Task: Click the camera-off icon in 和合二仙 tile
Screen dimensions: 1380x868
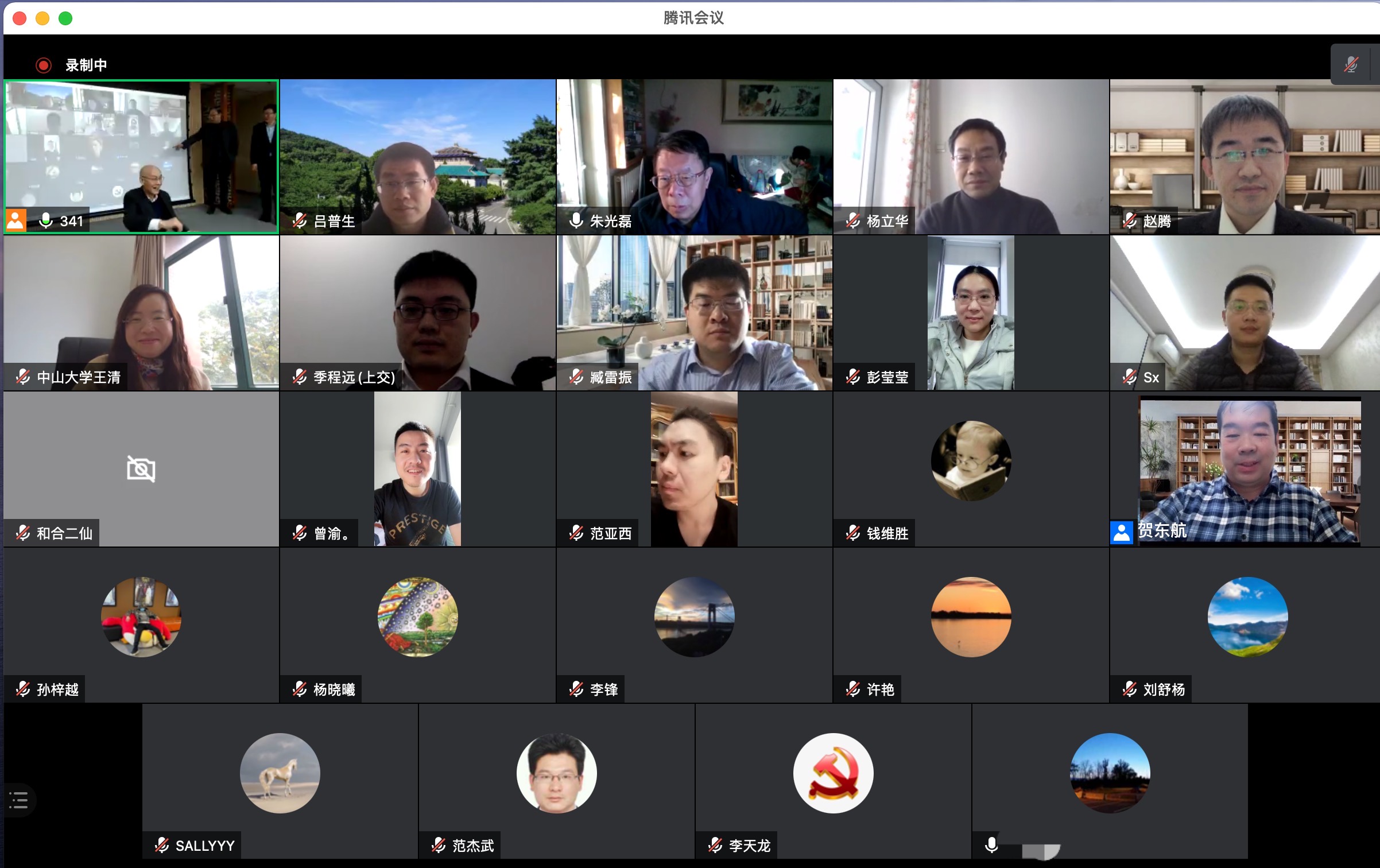Action: pos(141,469)
